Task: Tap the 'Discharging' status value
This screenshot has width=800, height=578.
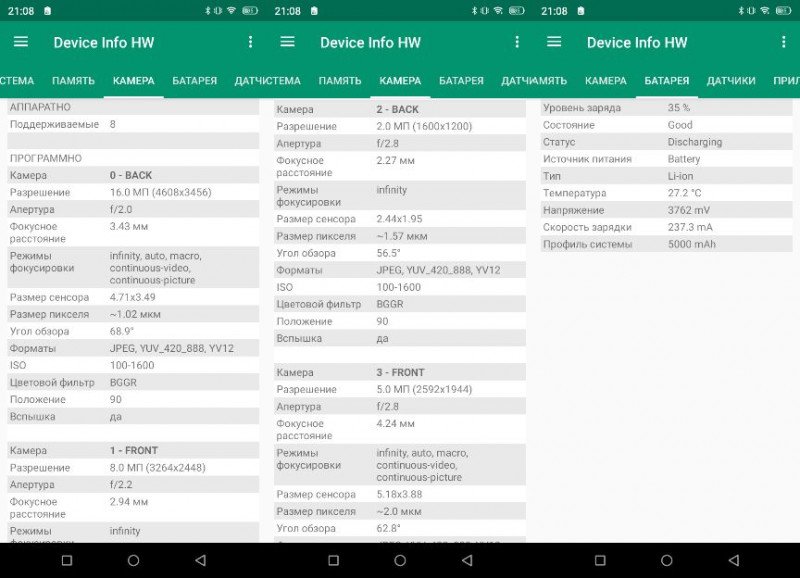Action: click(x=695, y=142)
